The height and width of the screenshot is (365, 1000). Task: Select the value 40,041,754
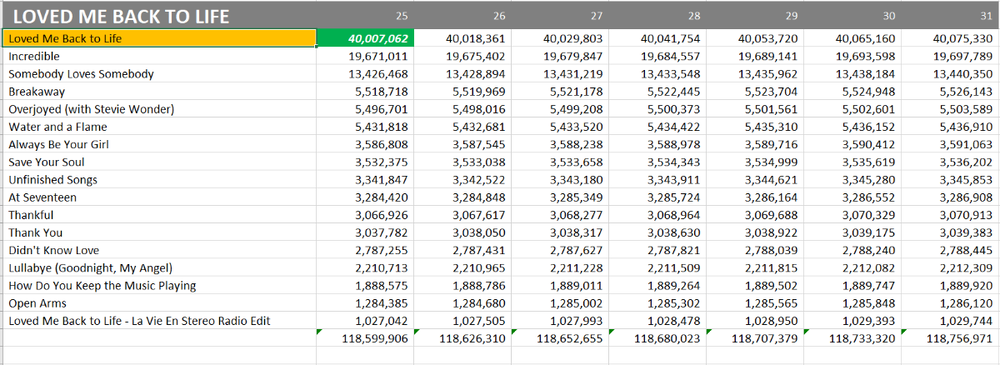(657, 38)
